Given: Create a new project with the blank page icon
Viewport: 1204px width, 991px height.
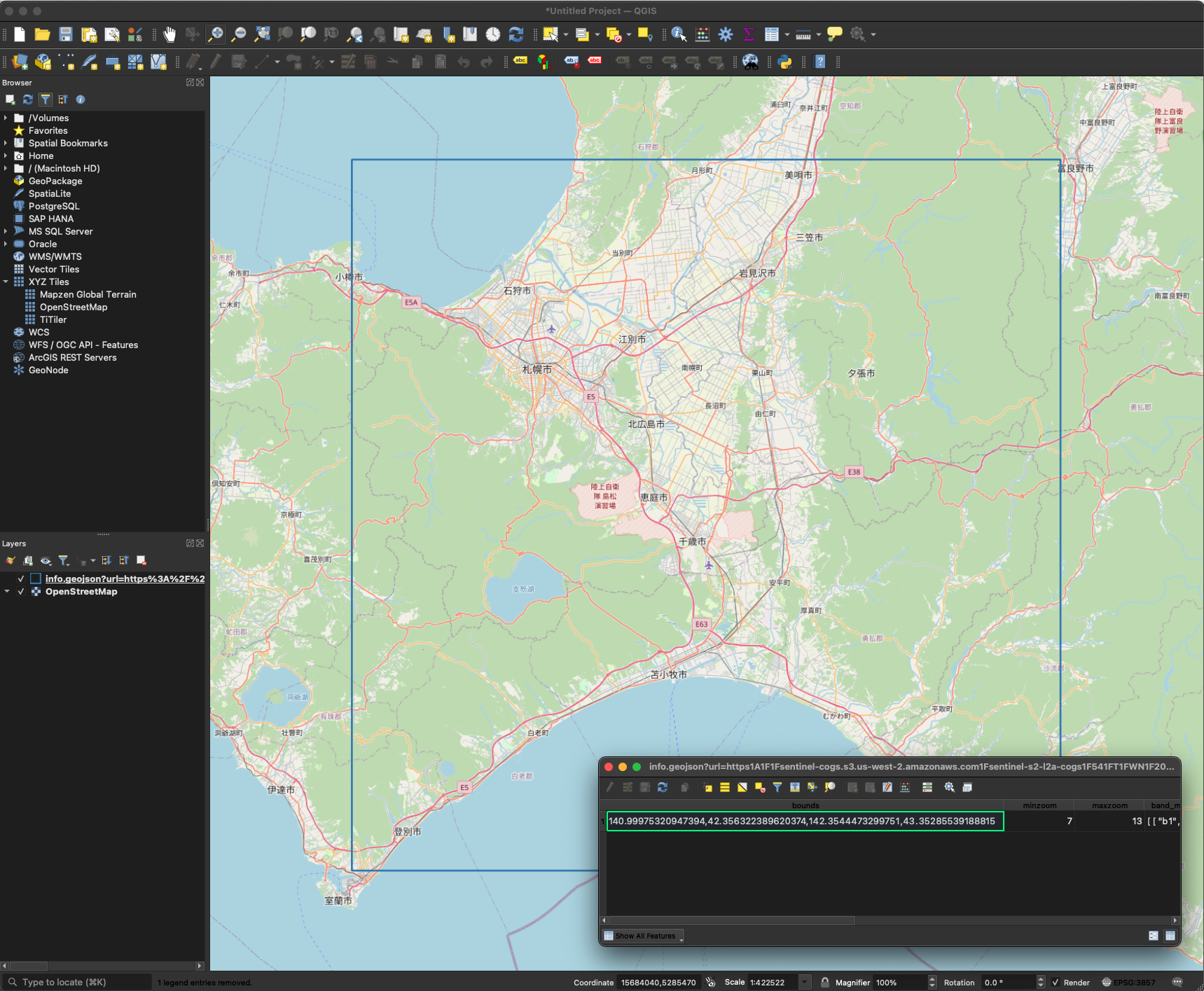Looking at the screenshot, I should (20, 34).
